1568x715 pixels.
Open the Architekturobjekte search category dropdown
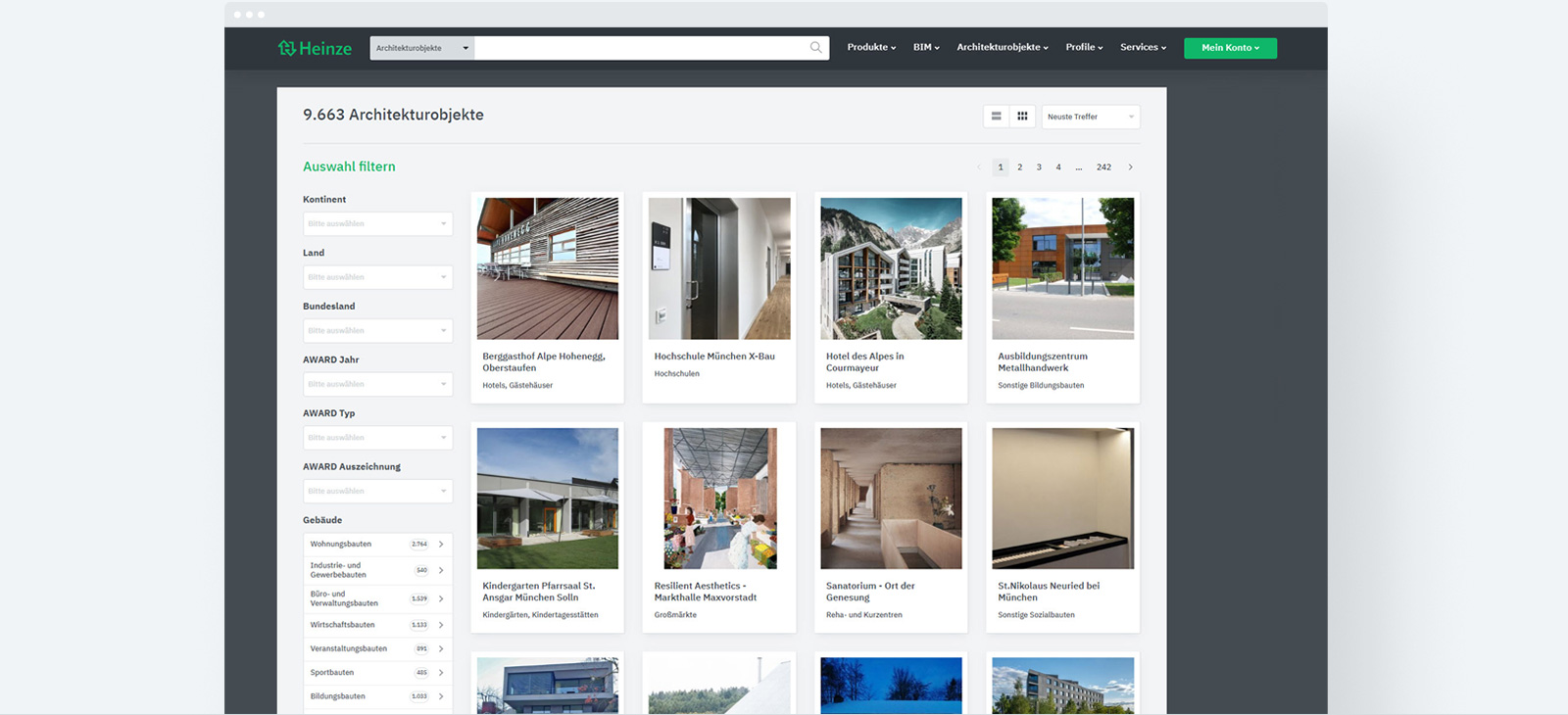click(x=422, y=48)
